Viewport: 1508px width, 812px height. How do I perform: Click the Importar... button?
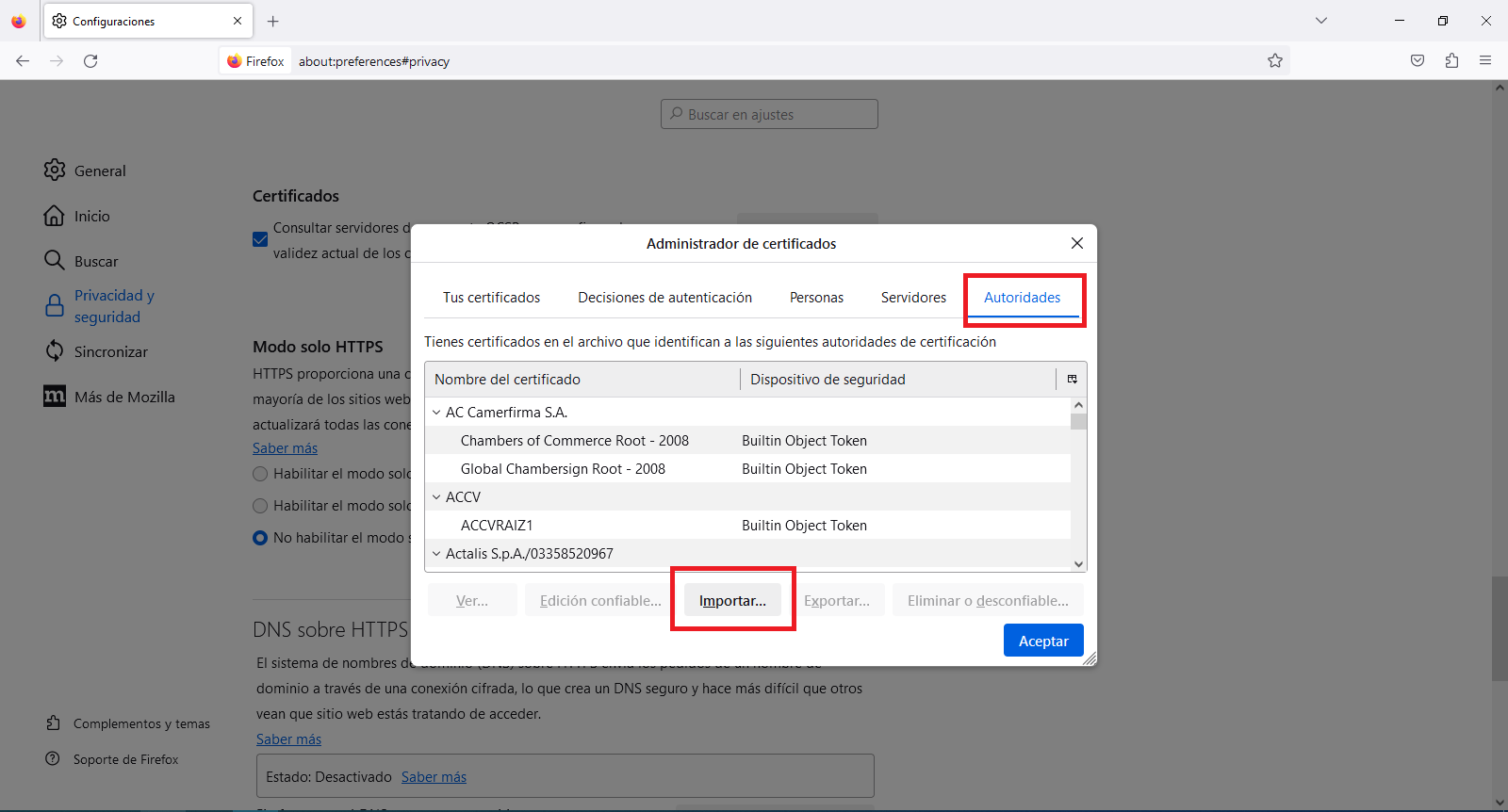tap(732, 601)
